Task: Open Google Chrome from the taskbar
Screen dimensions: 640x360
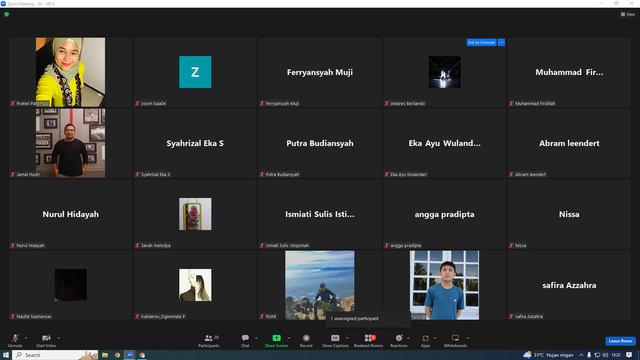Action: [x=118, y=355]
